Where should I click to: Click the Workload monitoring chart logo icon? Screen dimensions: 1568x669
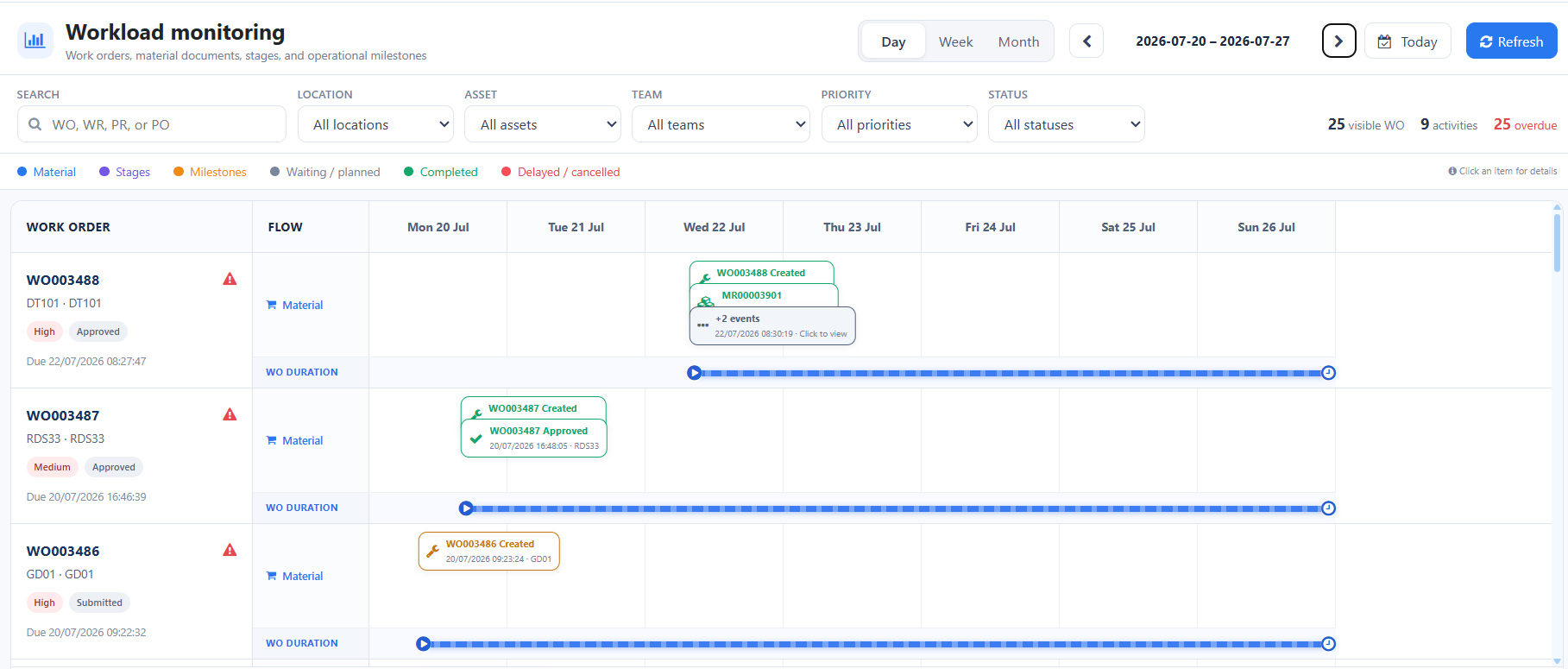(35, 40)
